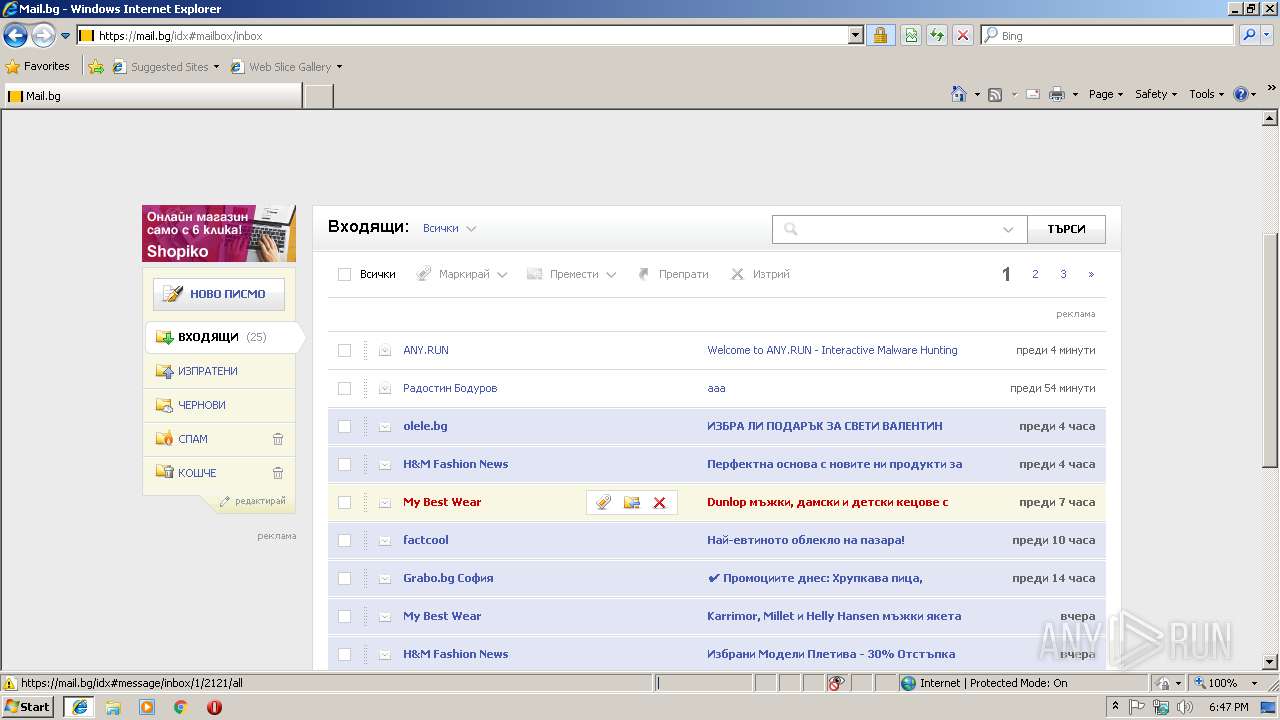Image resolution: width=1280 pixels, height=720 pixels.
Task: Open the ВХОДЯЩИ inbox folder
Action: tap(220, 337)
